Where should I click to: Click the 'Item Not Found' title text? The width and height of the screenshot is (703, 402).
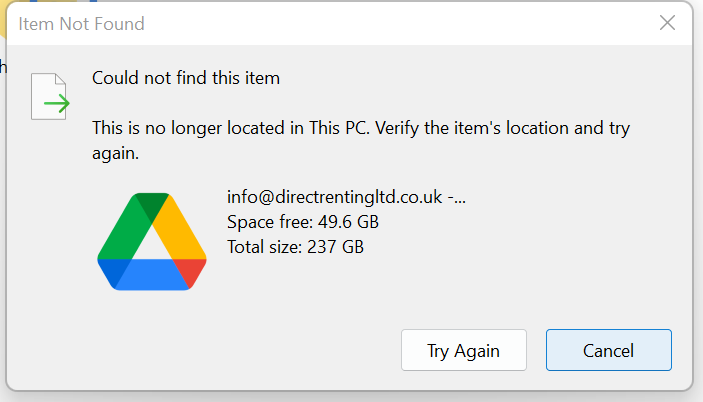(x=81, y=24)
